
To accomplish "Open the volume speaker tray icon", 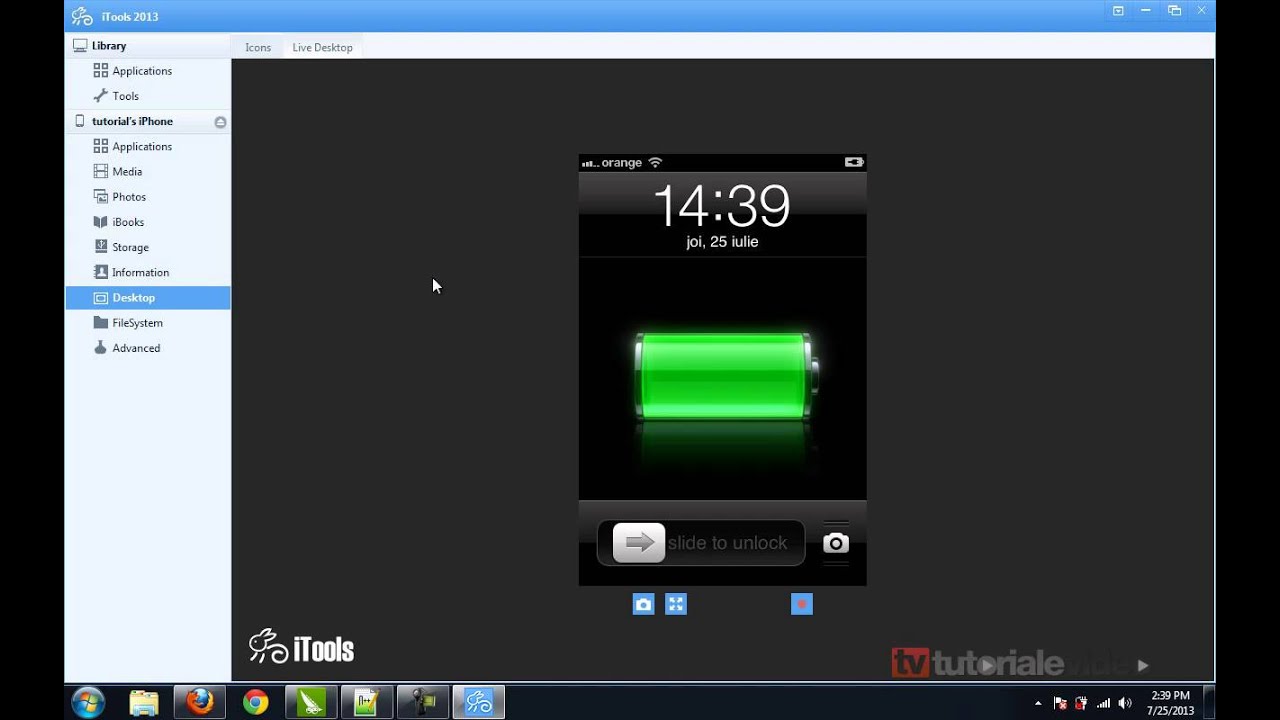I will click(1125, 703).
